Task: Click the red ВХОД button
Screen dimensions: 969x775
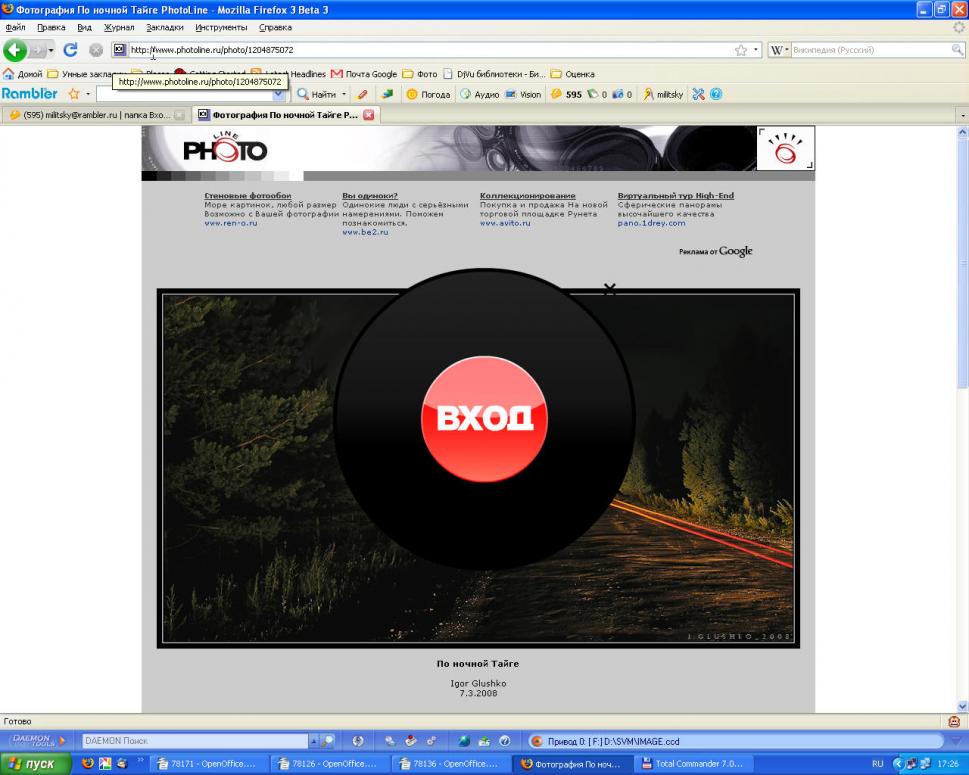Action: (x=484, y=418)
